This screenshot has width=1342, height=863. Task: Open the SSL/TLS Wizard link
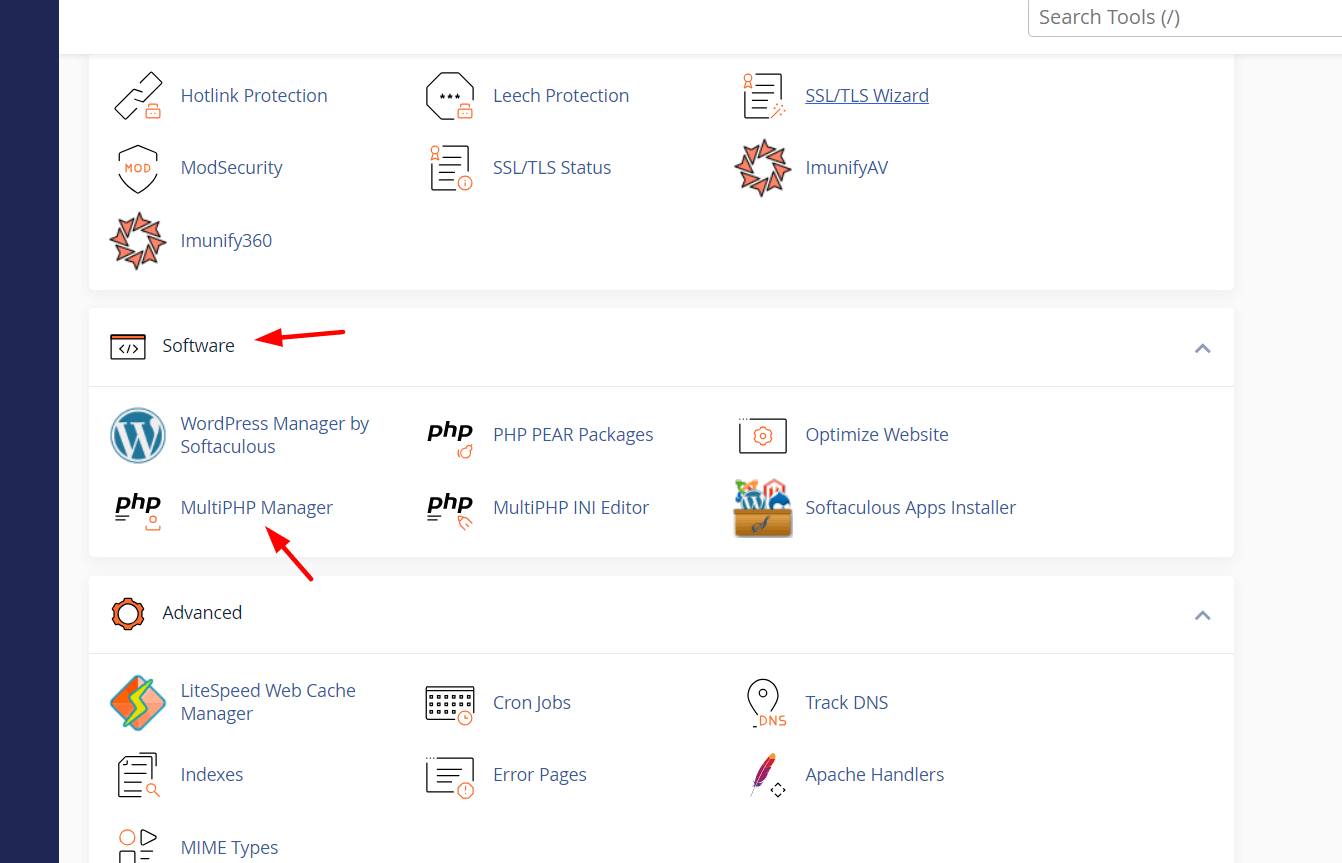click(867, 96)
